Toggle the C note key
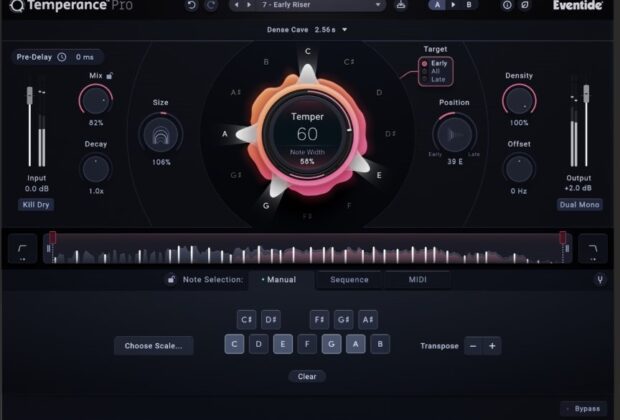The image size is (620, 420). click(x=234, y=344)
